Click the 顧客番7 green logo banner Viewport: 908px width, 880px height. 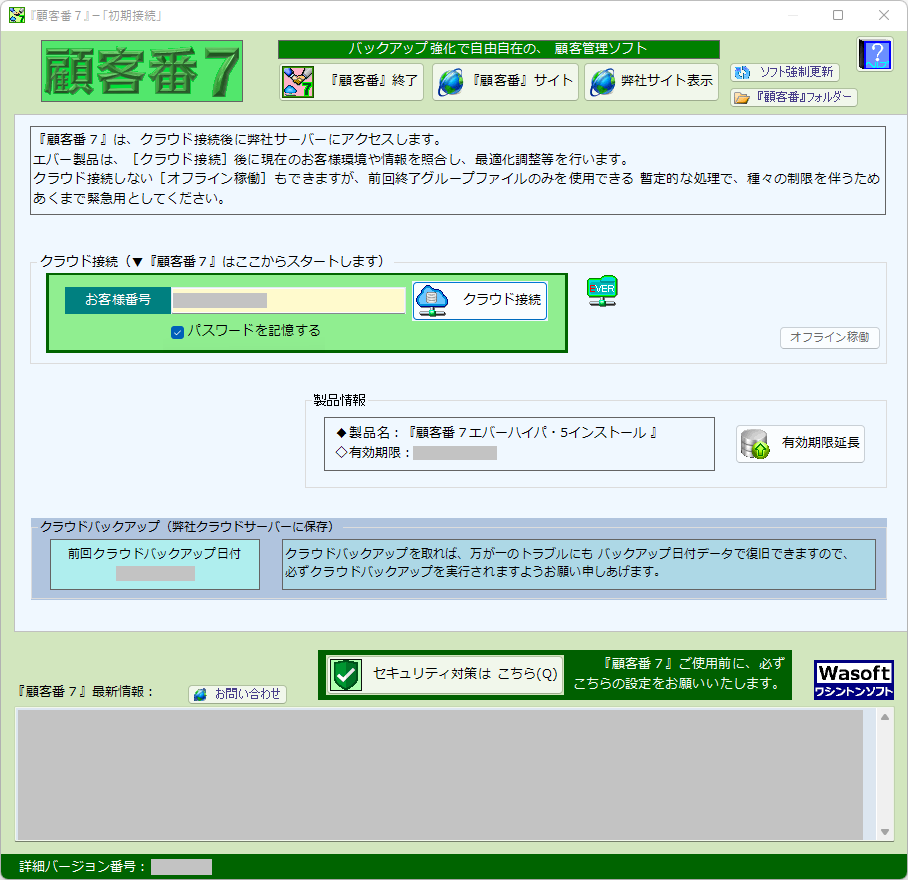(142, 71)
